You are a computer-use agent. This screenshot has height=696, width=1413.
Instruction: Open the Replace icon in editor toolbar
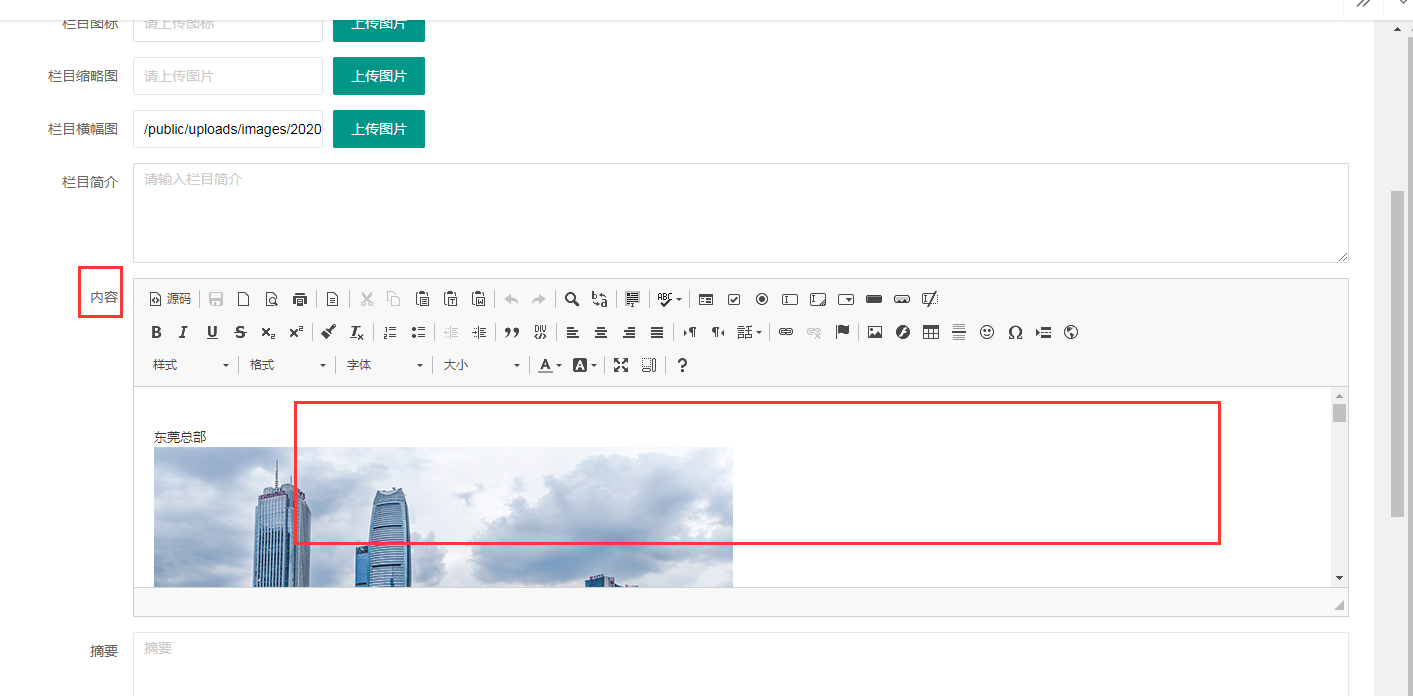(599, 299)
